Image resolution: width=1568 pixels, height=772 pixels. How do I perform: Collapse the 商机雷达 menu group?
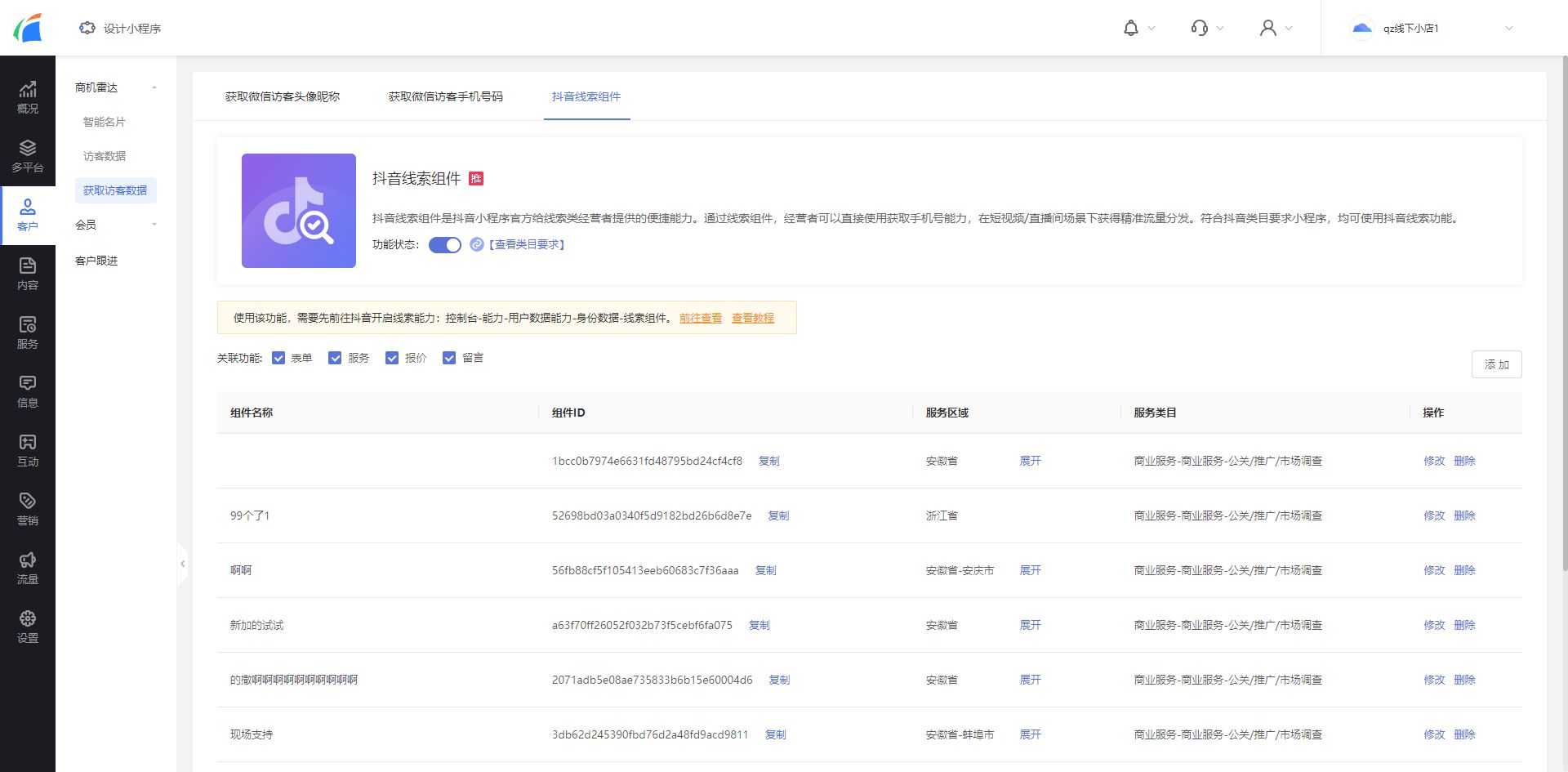[x=154, y=87]
